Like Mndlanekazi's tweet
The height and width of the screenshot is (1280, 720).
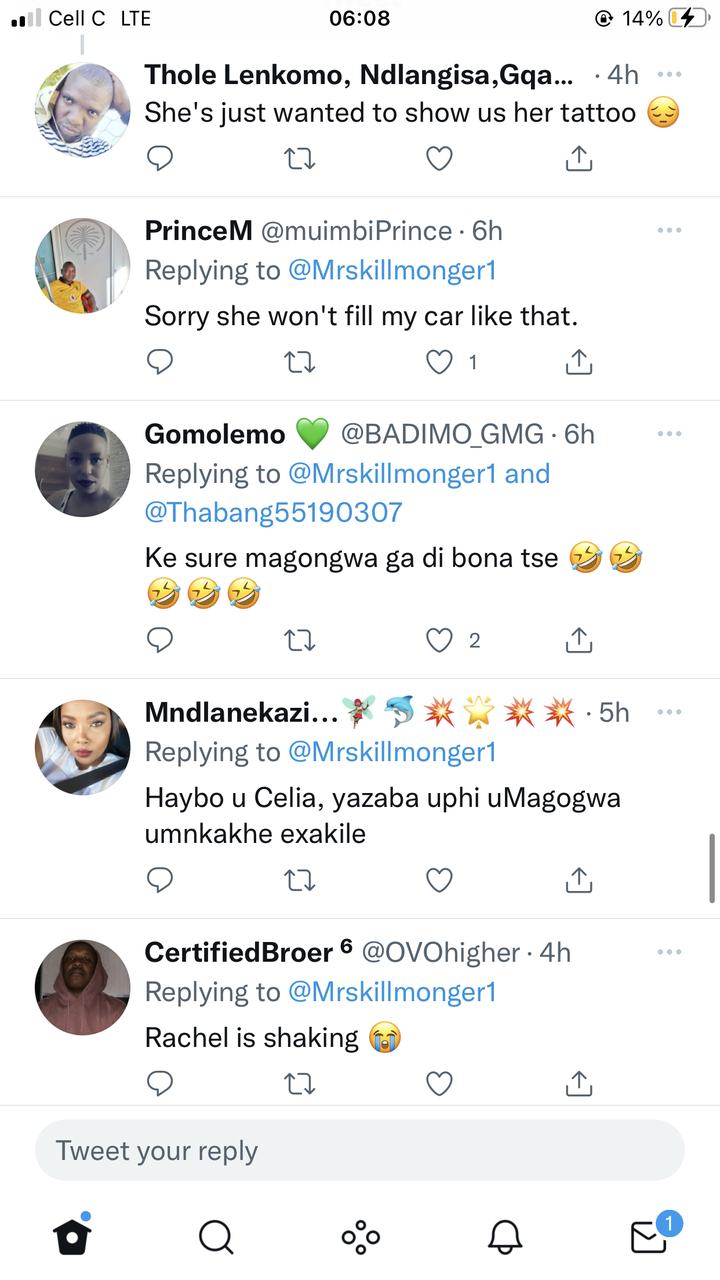pyautogui.click(x=440, y=879)
